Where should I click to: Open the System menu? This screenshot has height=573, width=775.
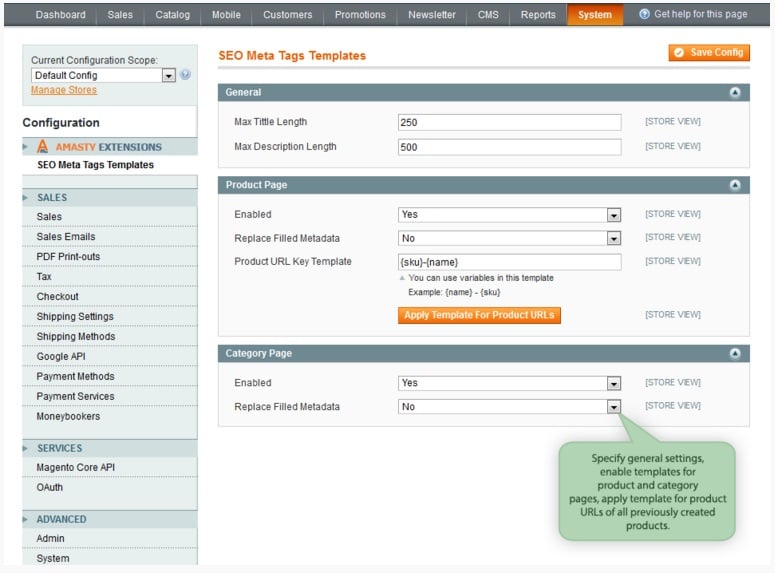click(x=595, y=15)
